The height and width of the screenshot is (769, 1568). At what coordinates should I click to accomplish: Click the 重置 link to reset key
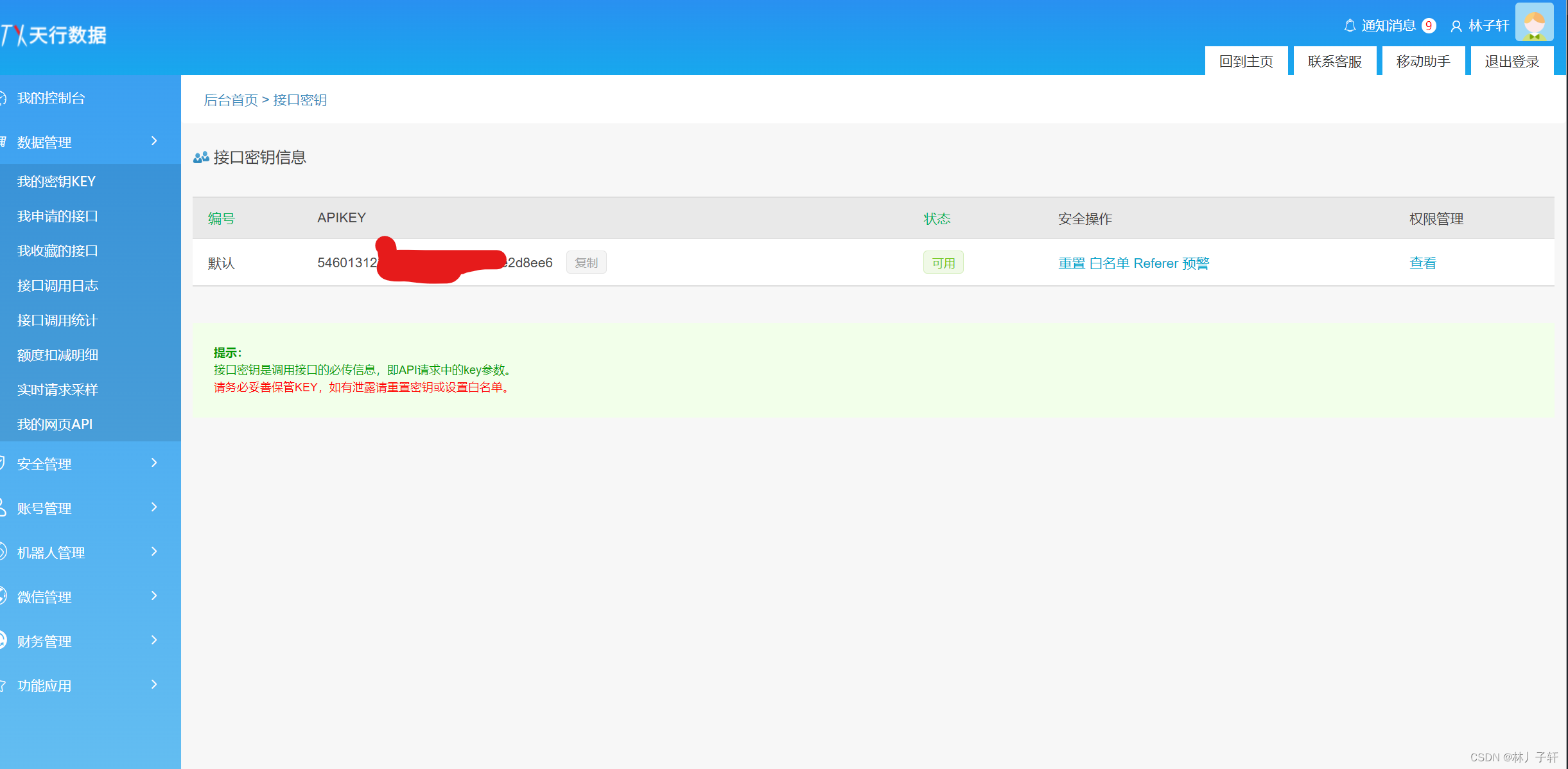[x=1071, y=263]
